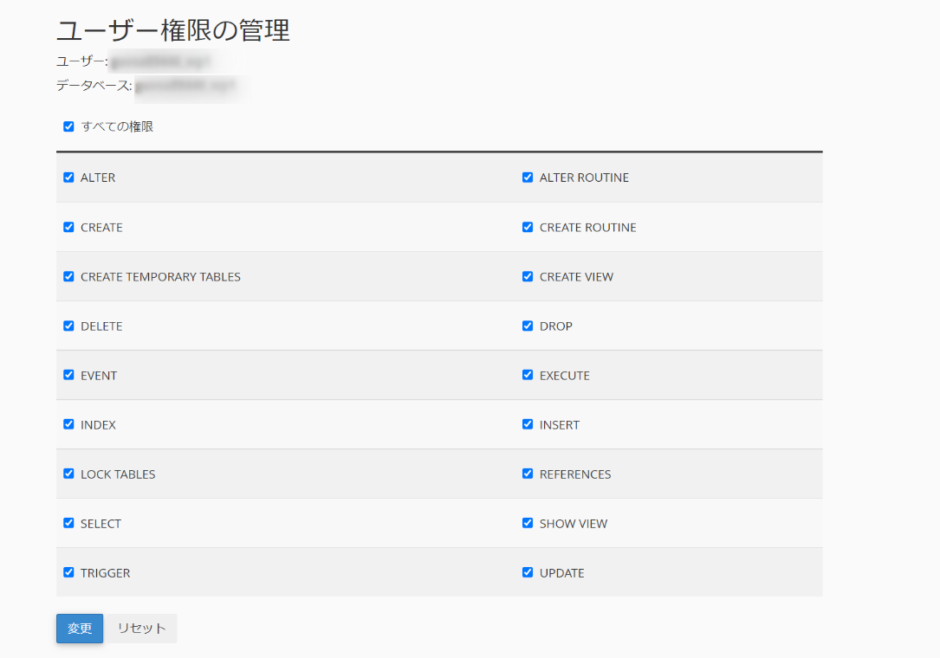Toggle the SHOW VIEW checkbox

528,523
